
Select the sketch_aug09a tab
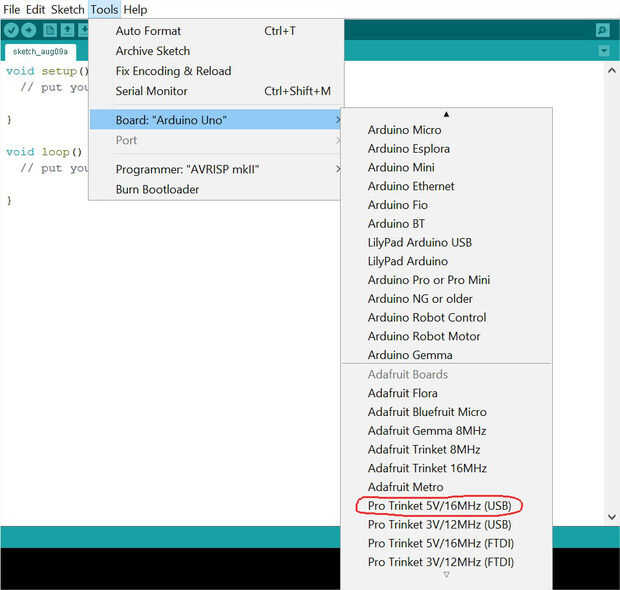pos(40,52)
